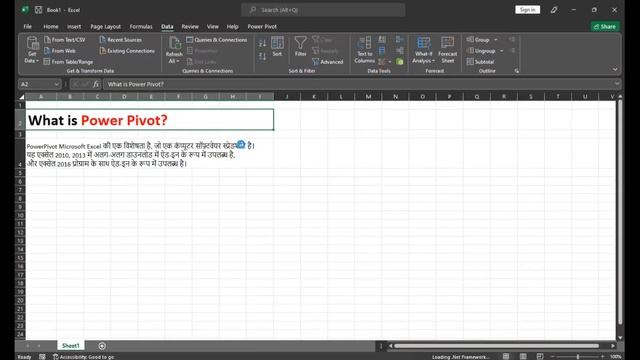Click the Search box in title bar
Image resolution: width=640 pixels, height=360 pixels.
(x=323, y=10)
